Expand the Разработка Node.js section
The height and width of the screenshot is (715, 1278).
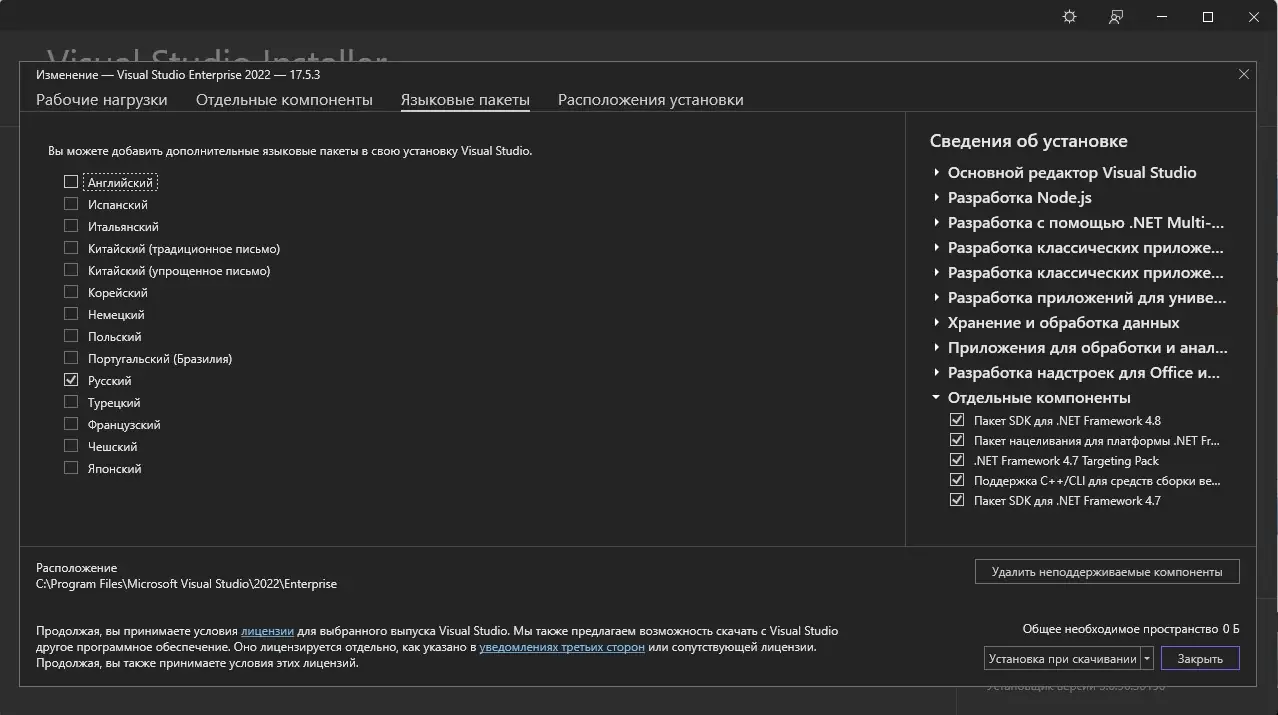pyautogui.click(x=937, y=198)
